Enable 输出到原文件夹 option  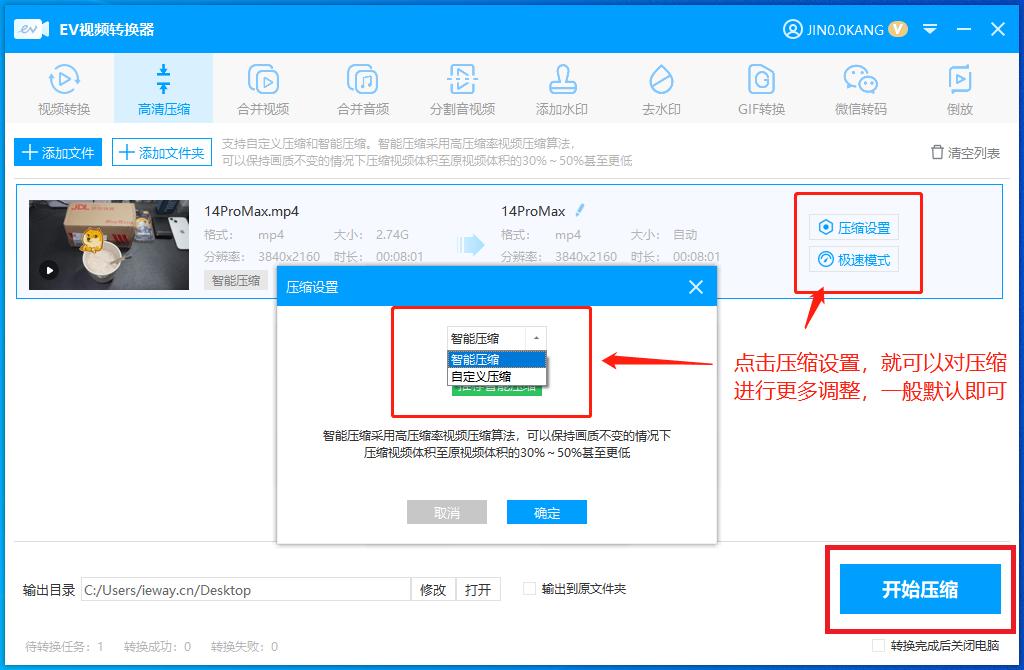pos(529,588)
